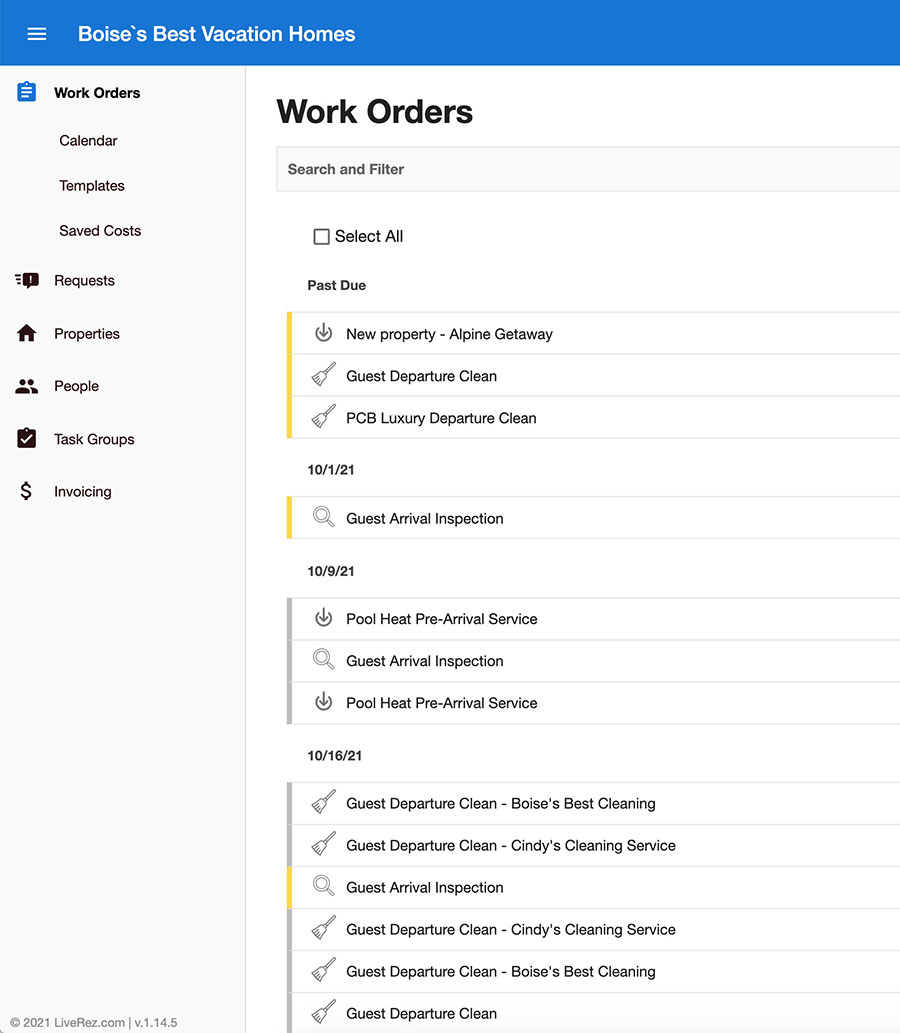
Task: Toggle the Select All checkbox
Action: [322, 237]
